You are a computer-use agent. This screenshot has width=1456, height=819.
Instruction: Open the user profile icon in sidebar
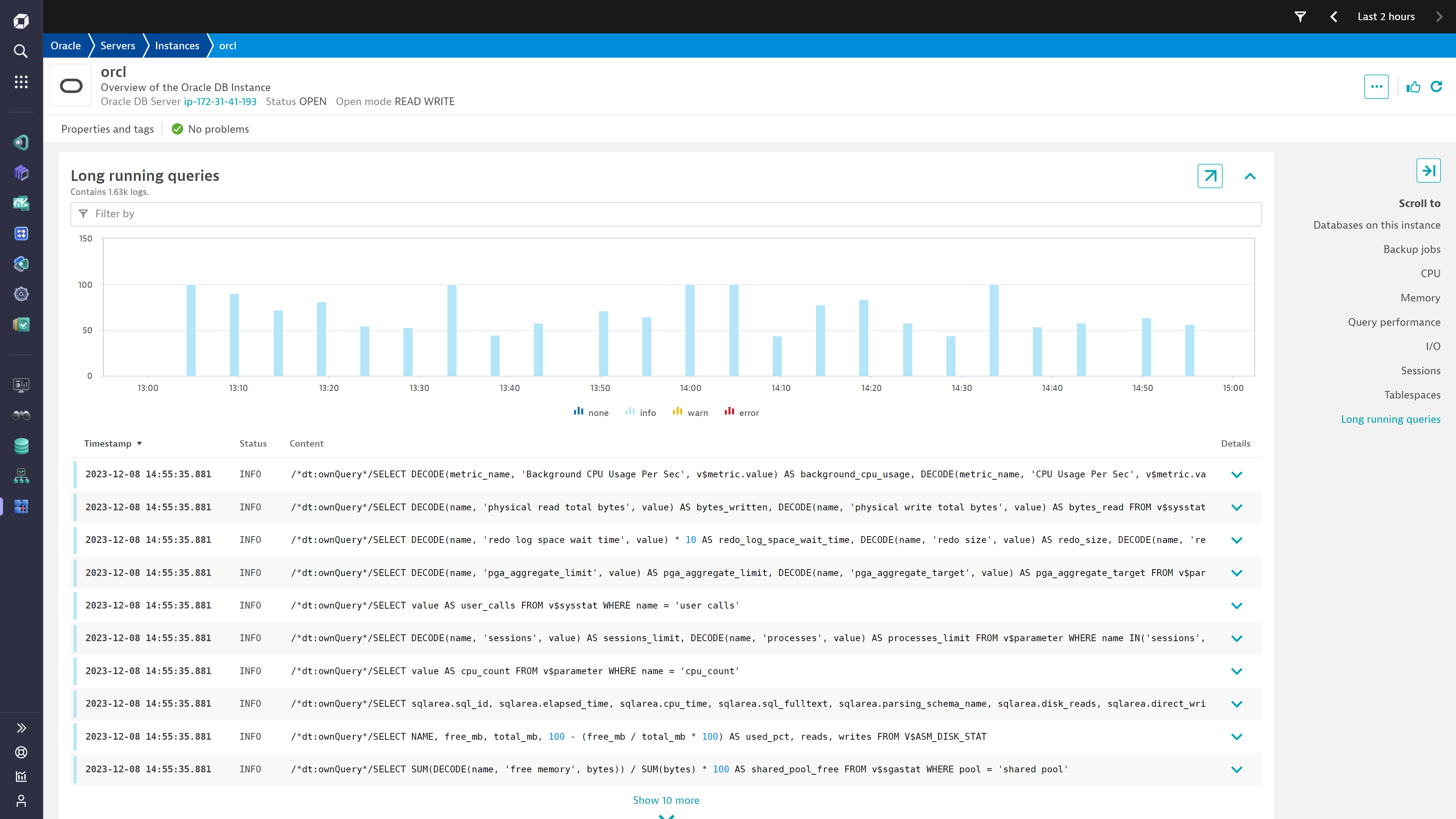(x=21, y=801)
